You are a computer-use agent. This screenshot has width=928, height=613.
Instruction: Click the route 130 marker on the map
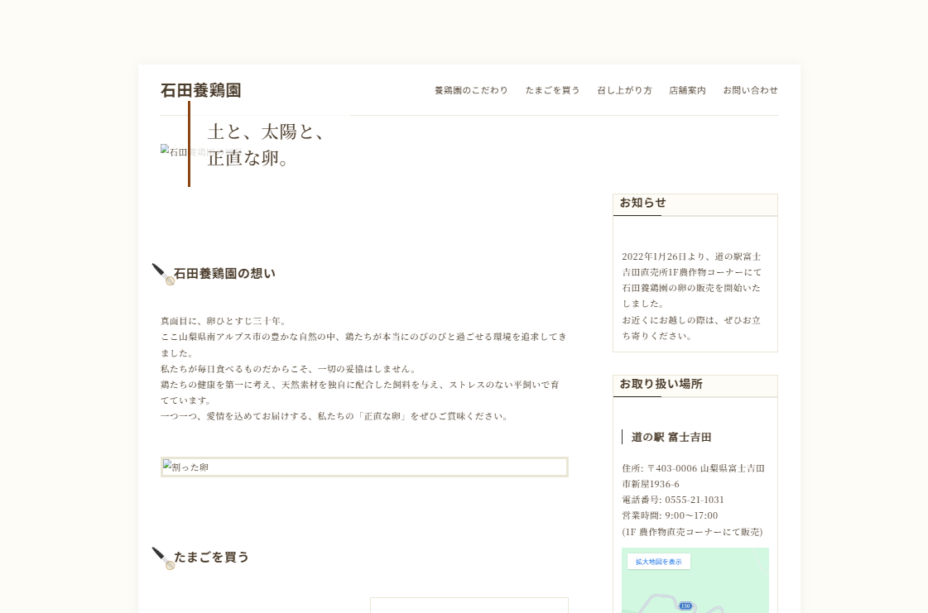pyautogui.click(x=685, y=606)
